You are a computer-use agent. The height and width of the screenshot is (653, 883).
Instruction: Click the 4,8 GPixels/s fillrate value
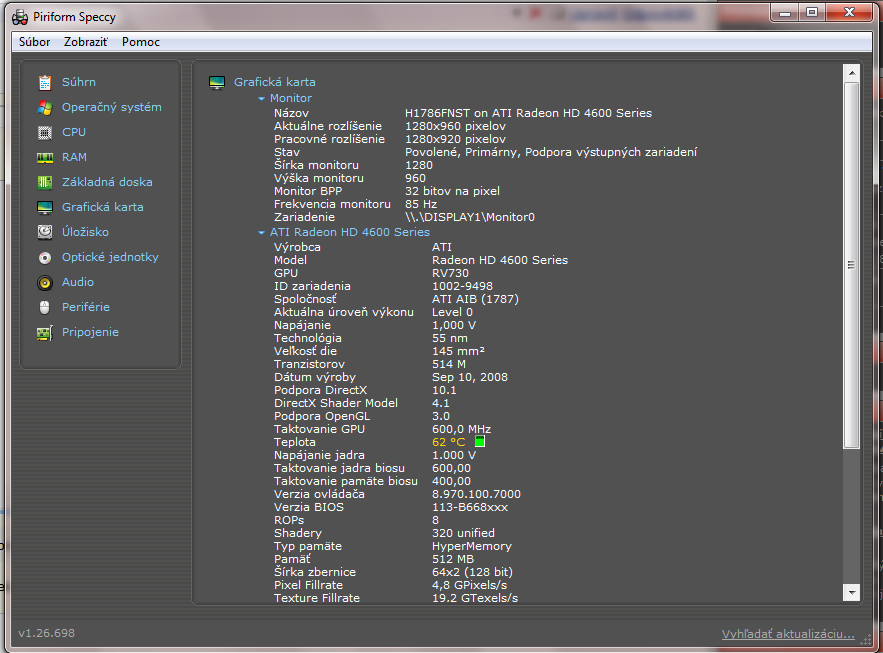(470, 585)
